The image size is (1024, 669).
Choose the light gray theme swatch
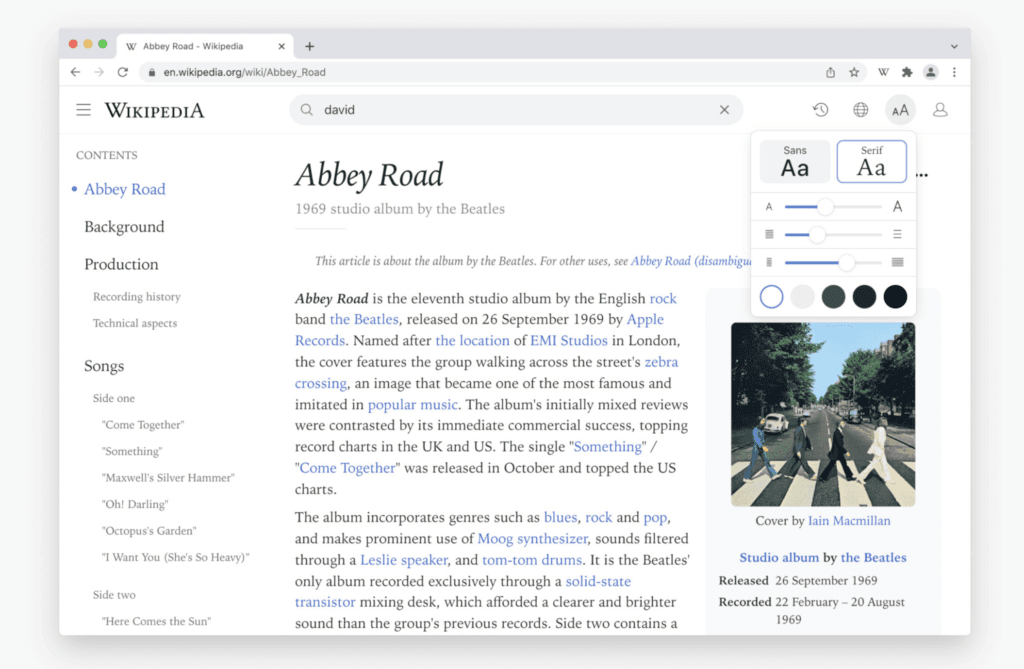point(802,297)
